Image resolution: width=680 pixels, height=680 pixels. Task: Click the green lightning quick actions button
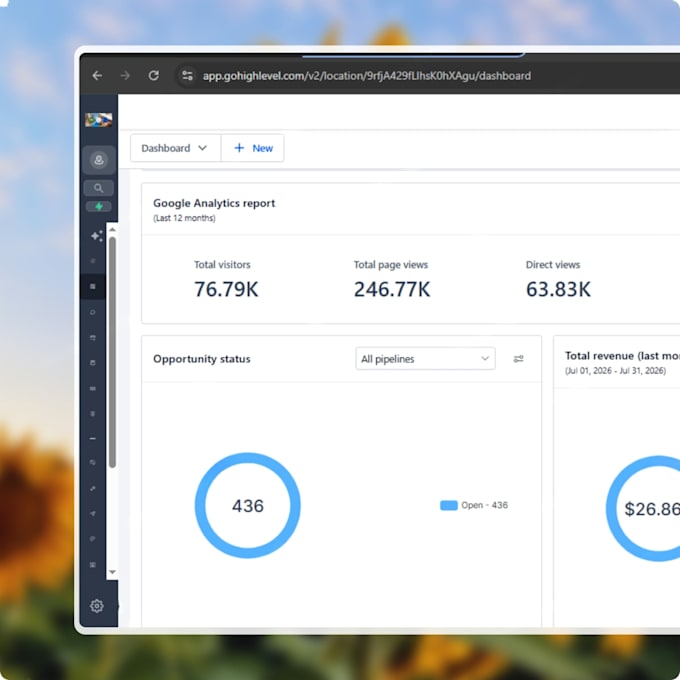point(99,206)
